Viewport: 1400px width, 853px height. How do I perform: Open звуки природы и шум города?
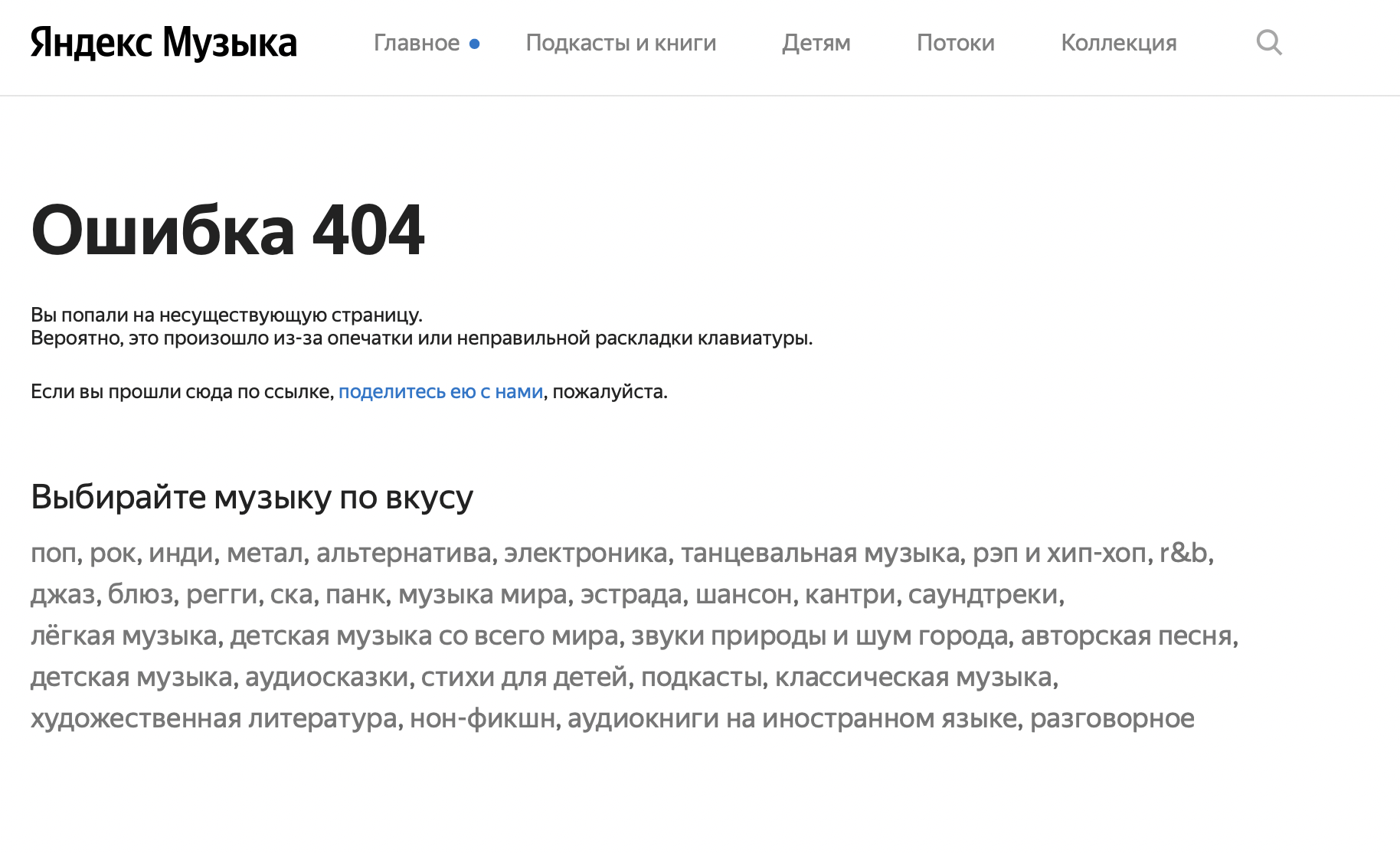819,636
